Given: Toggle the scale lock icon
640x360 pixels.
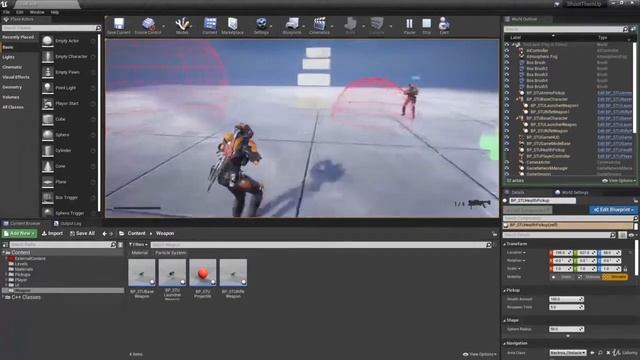Looking at the screenshot, I should [625, 269].
